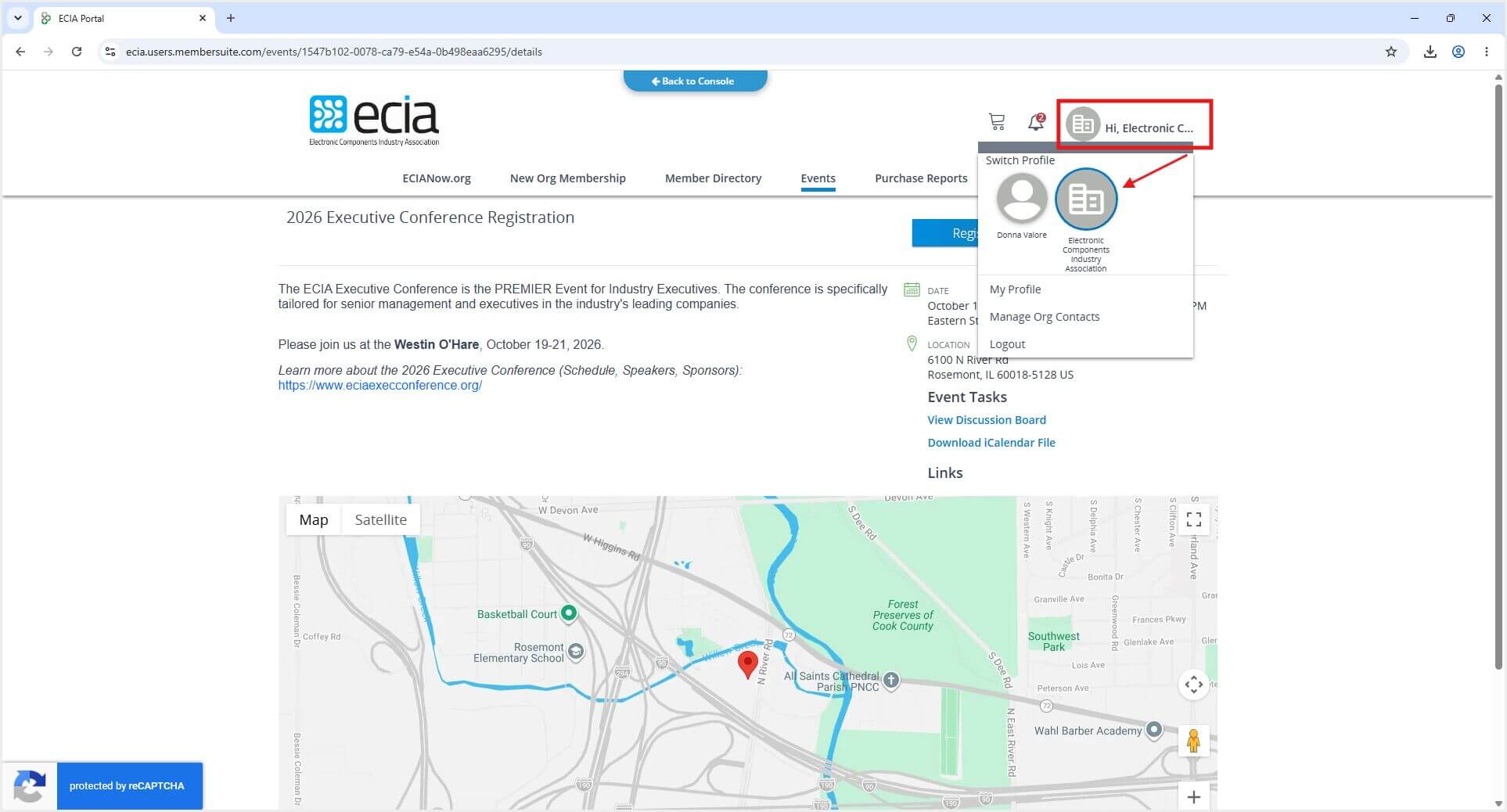Open Chrome profile icon

point(1458,52)
